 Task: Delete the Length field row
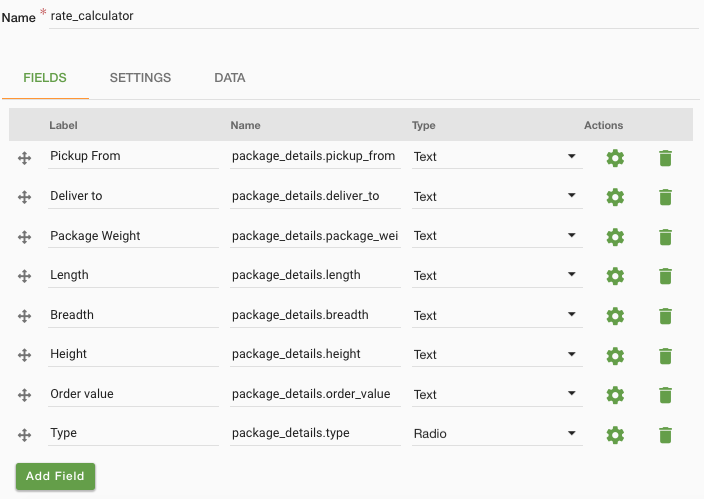point(665,276)
